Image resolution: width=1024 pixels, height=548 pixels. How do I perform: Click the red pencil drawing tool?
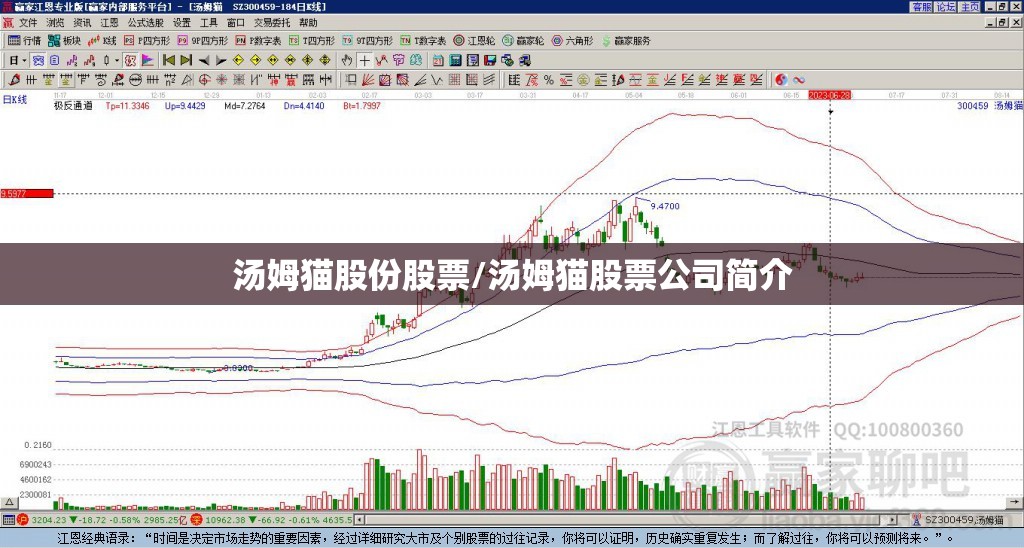coord(14,80)
